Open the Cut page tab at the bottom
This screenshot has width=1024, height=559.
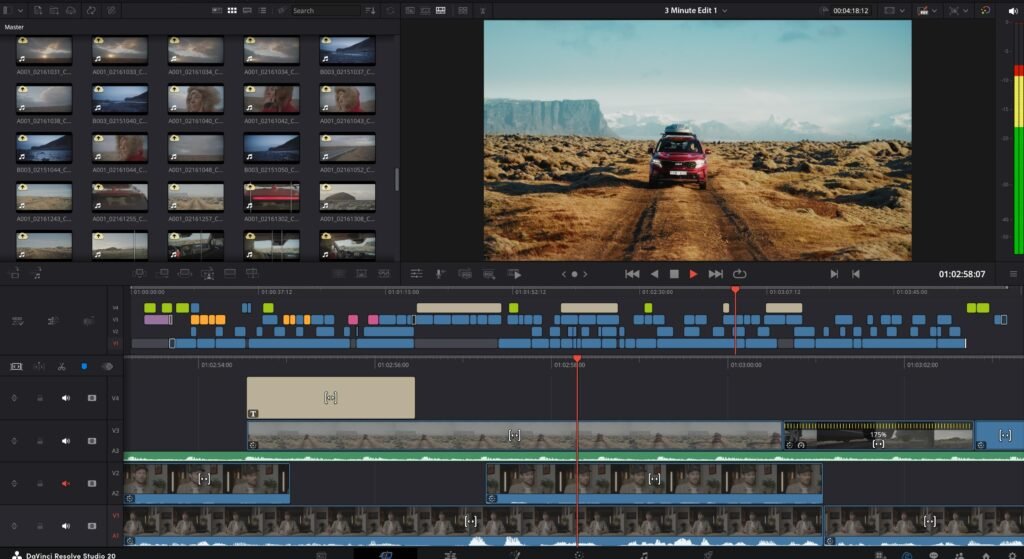[385, 554]
